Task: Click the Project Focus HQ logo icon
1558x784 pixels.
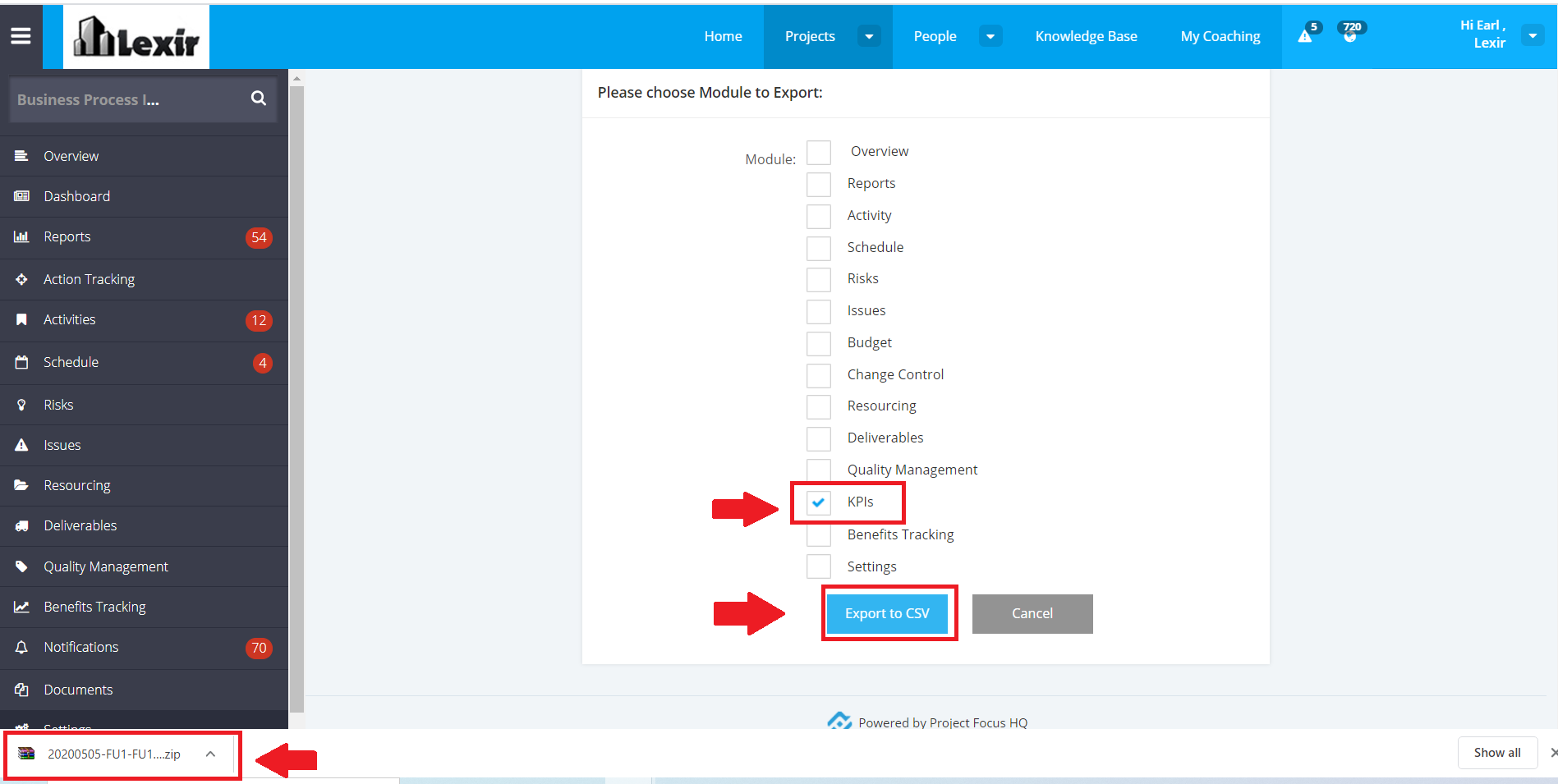Action: pos(839,722)
